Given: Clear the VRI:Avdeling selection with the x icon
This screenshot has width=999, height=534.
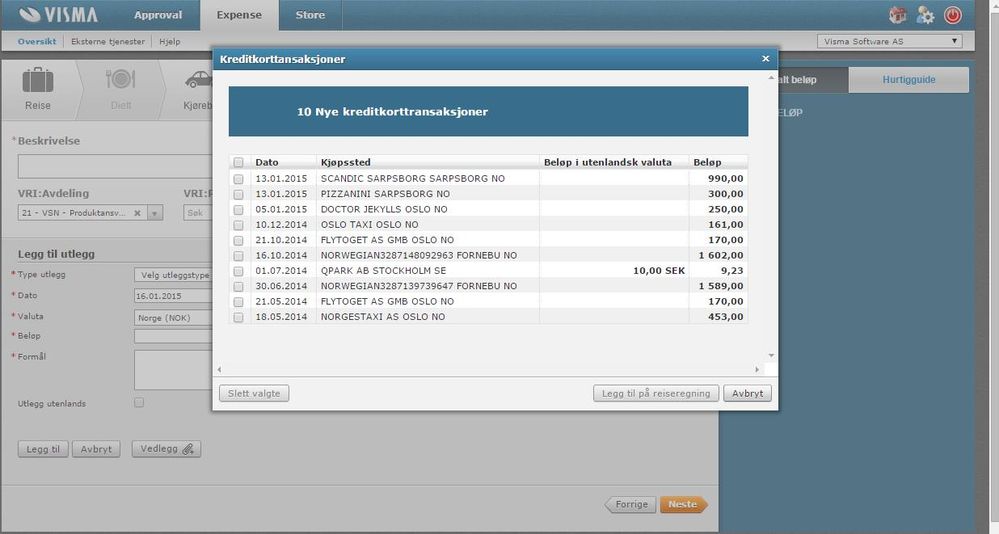Looking at the screenshot, I should point(137,213).
